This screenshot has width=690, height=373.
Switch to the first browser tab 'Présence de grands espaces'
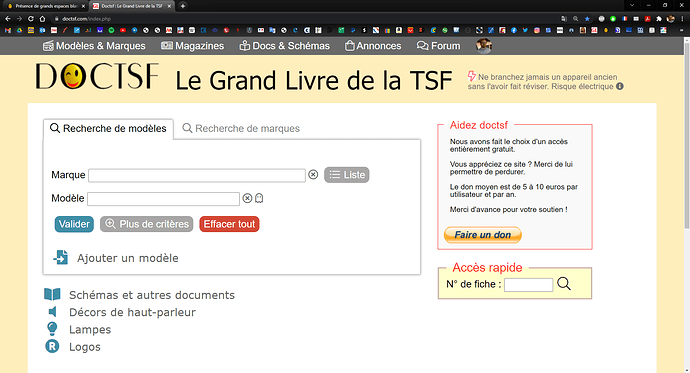tap(46, 6)
